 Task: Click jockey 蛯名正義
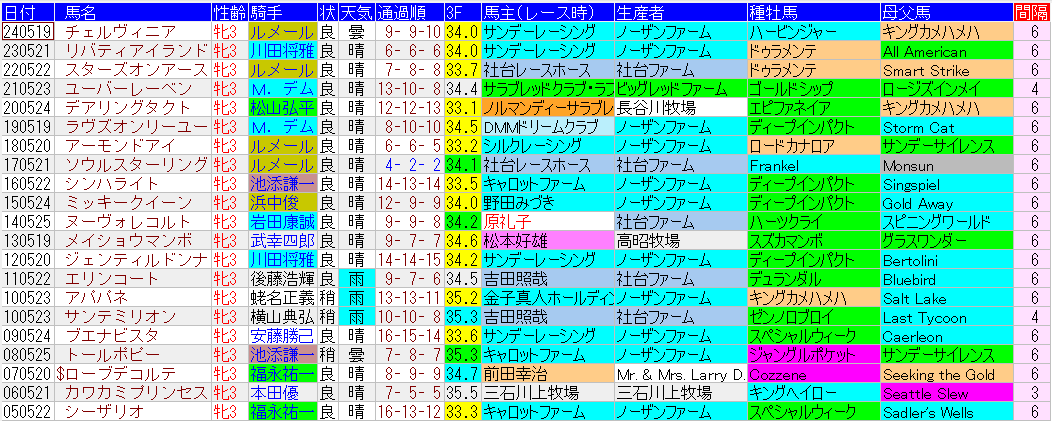pos(282,298)
